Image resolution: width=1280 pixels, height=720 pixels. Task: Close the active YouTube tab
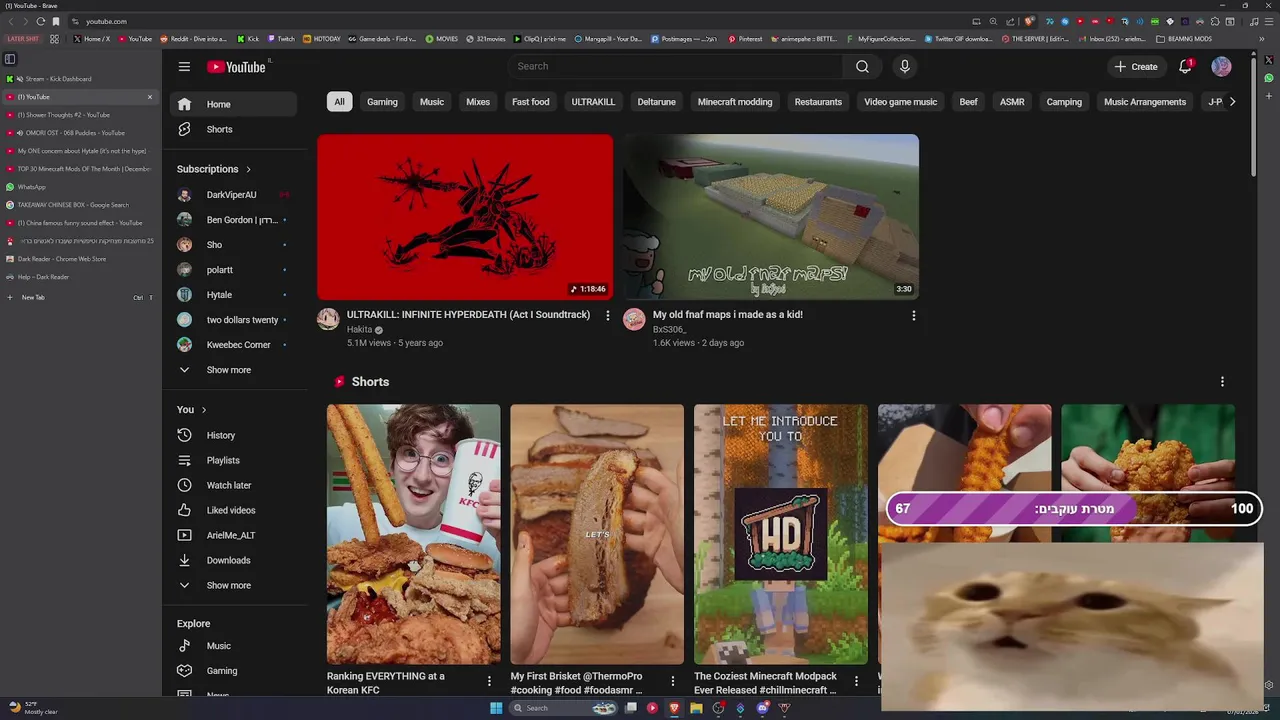[150, 97]
